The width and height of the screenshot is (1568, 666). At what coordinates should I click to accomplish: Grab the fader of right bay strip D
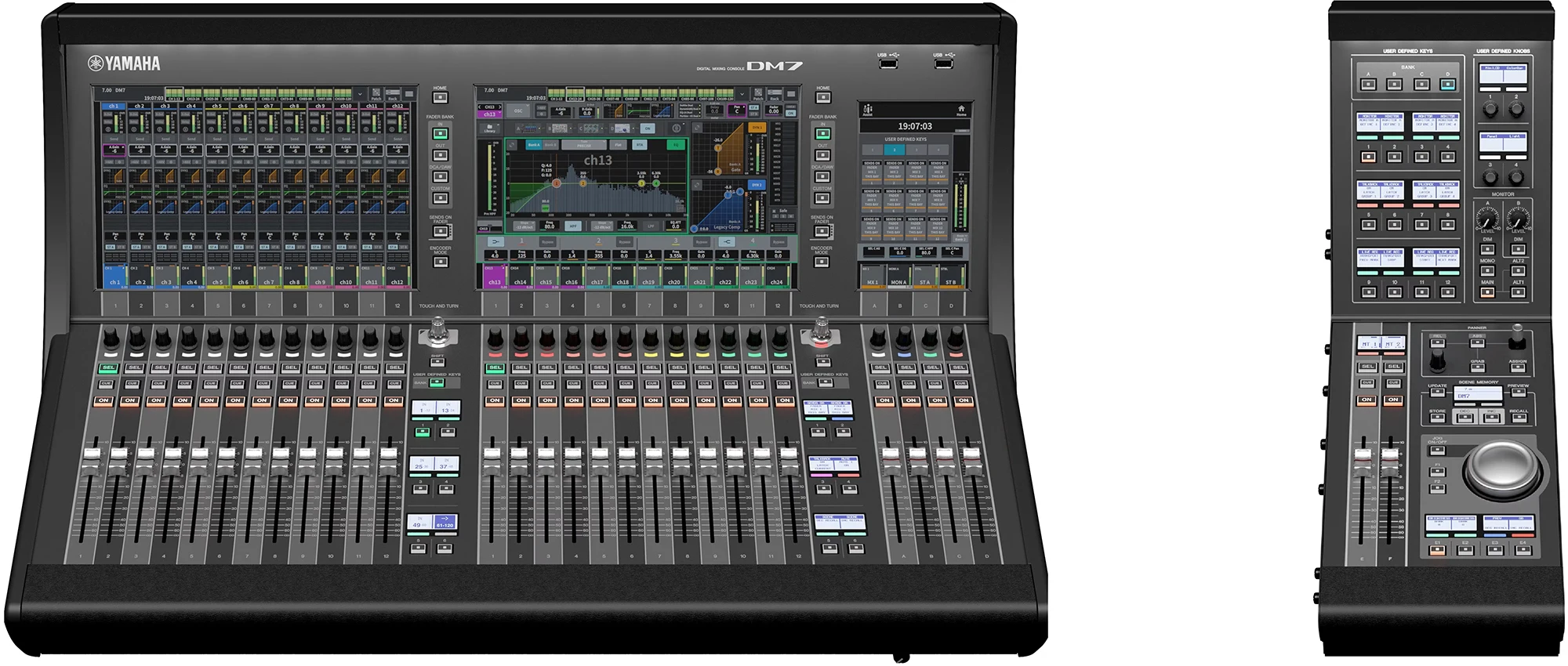(972, 461)
